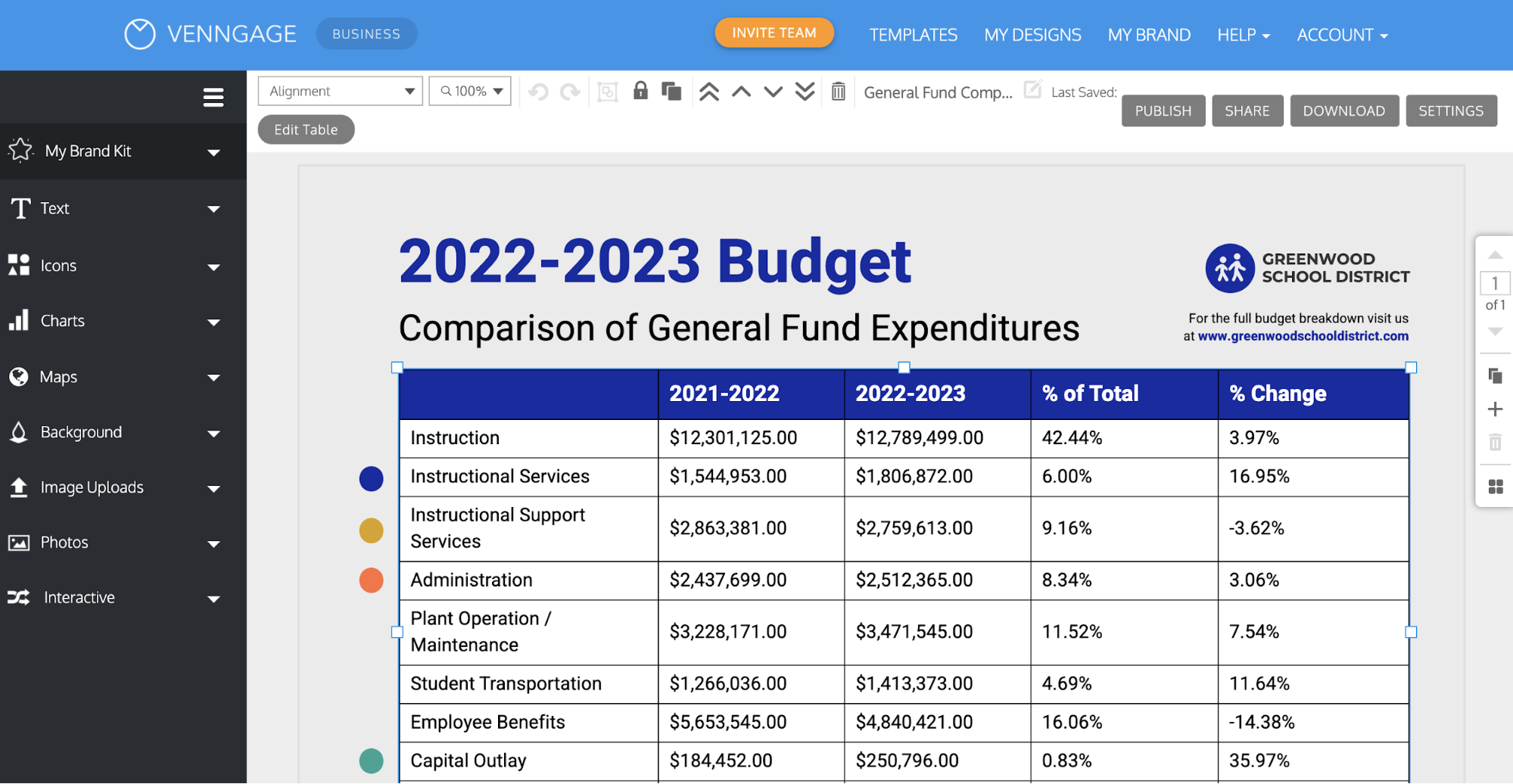Click the edit title pencil icon
This screenshot has width=1513, height=784.
click(1032, 90)
